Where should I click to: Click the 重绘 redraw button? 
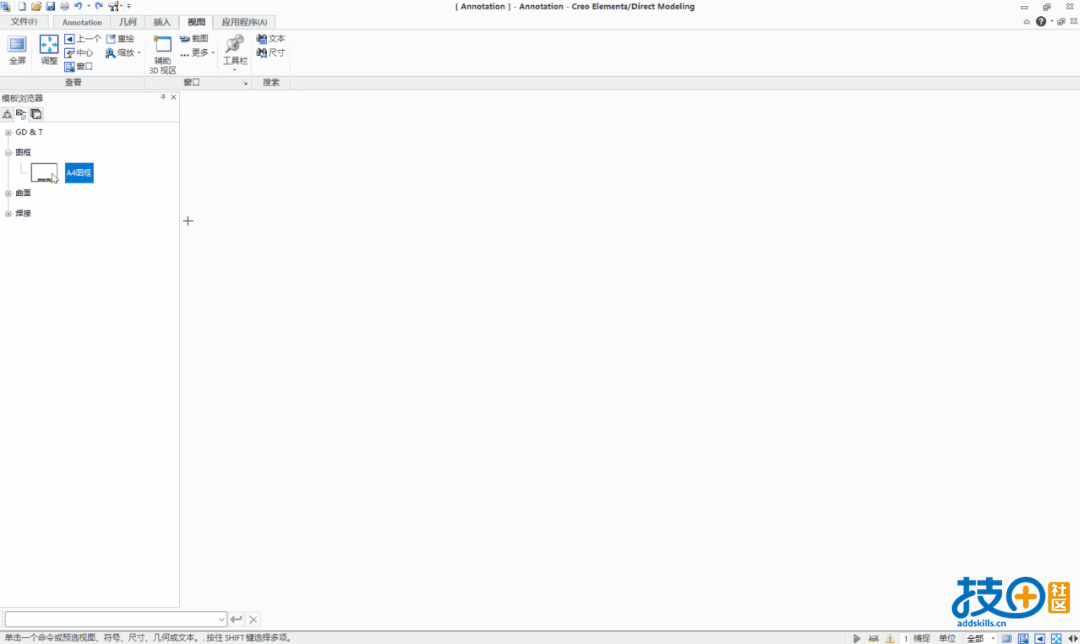click(x=121, y=39)
